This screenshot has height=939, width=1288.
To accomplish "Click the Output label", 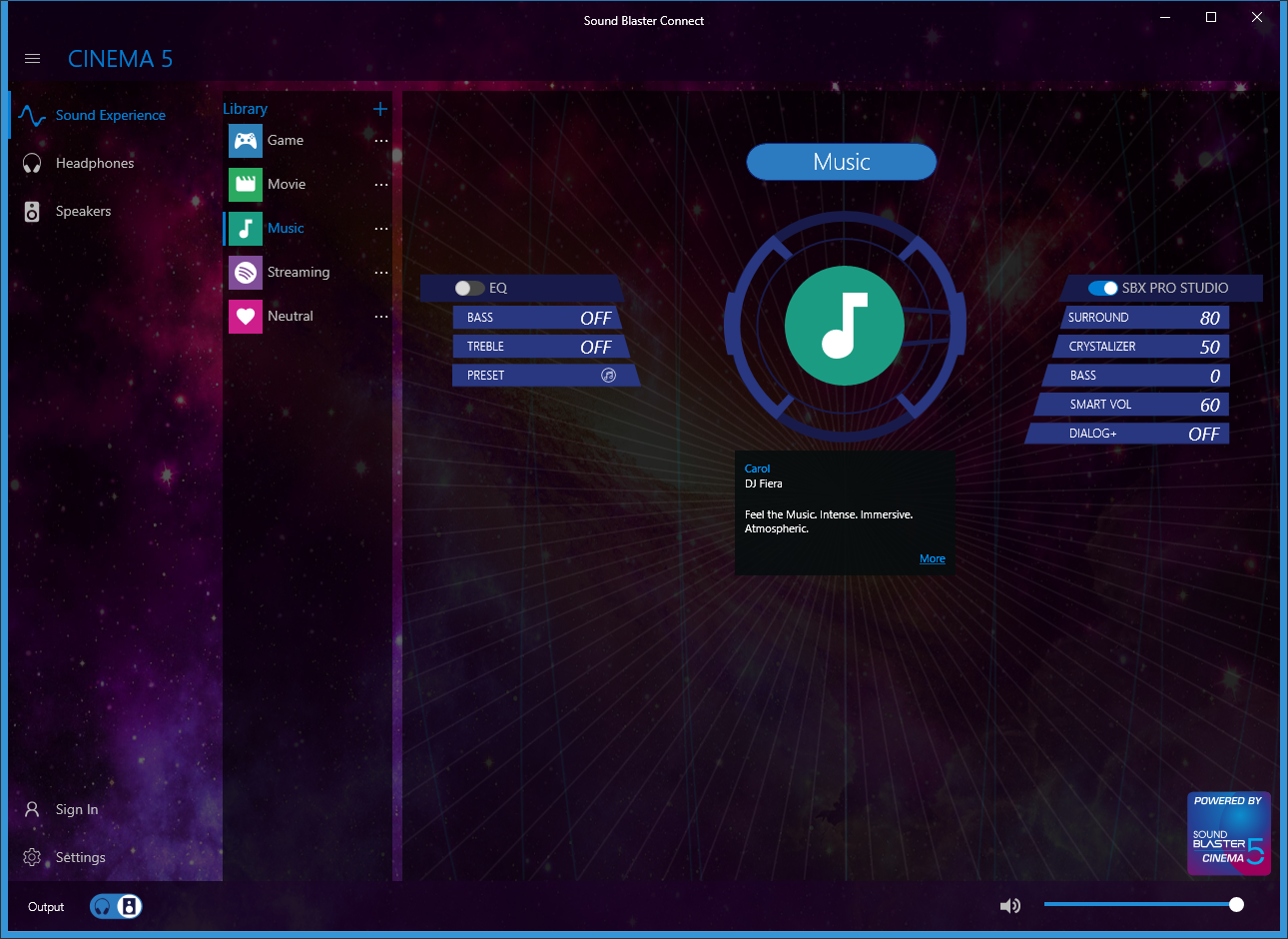I will tap(46, 907).
